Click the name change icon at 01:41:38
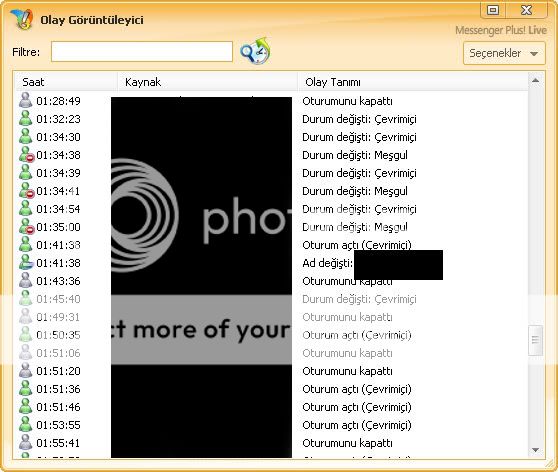Image resolution: width=558 pixels, height=472 pixels. coord(26,263)
